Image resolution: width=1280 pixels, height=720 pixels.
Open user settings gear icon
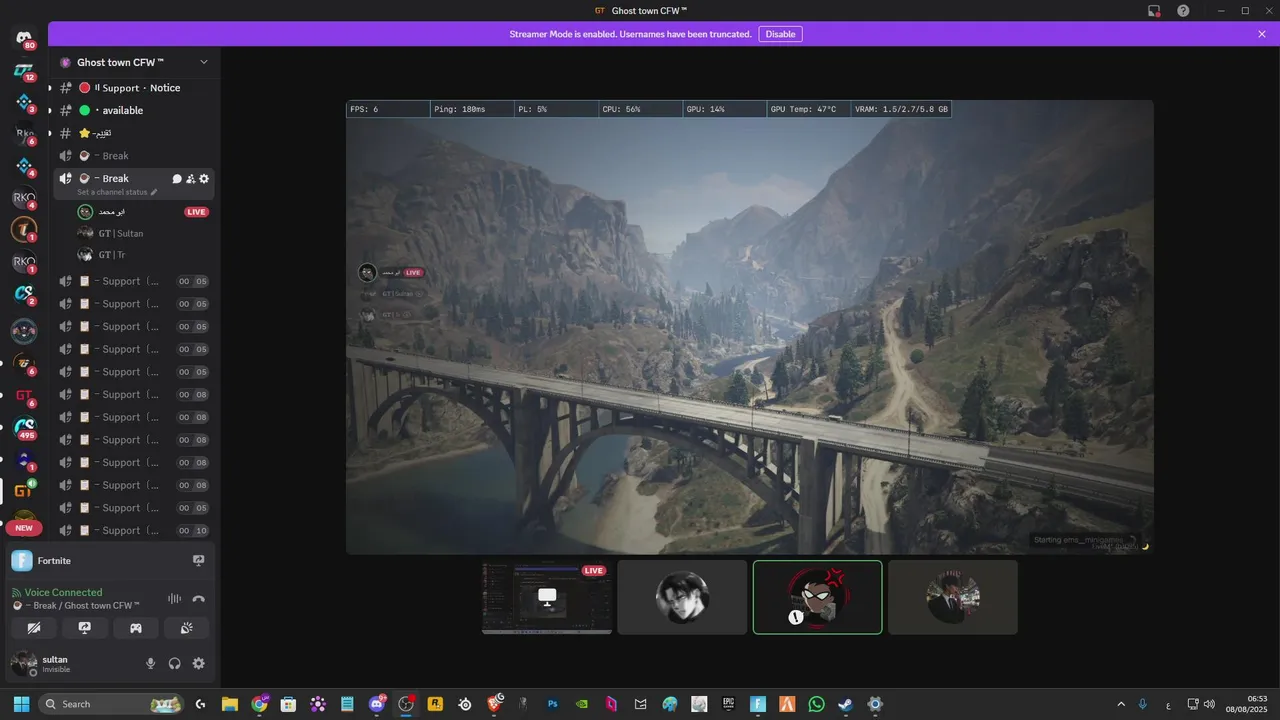pos(198,663)
